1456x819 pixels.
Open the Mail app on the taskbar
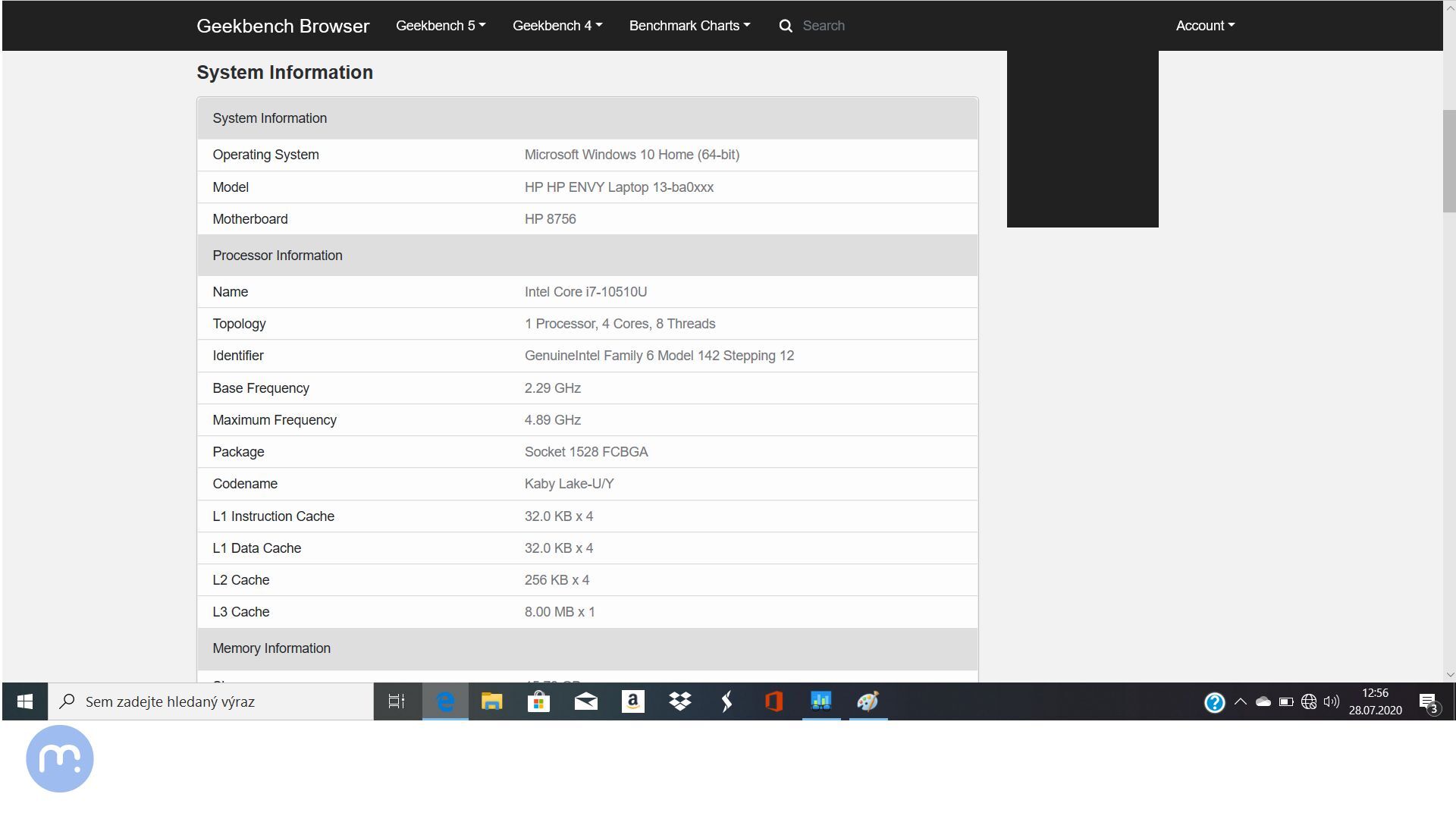[x=585, y=701]
